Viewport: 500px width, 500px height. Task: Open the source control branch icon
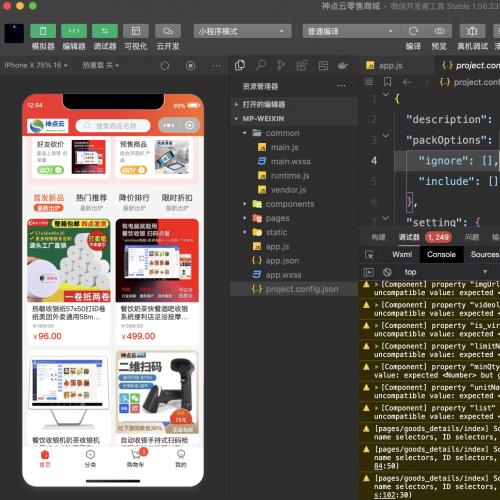click(x=281, y=65)
